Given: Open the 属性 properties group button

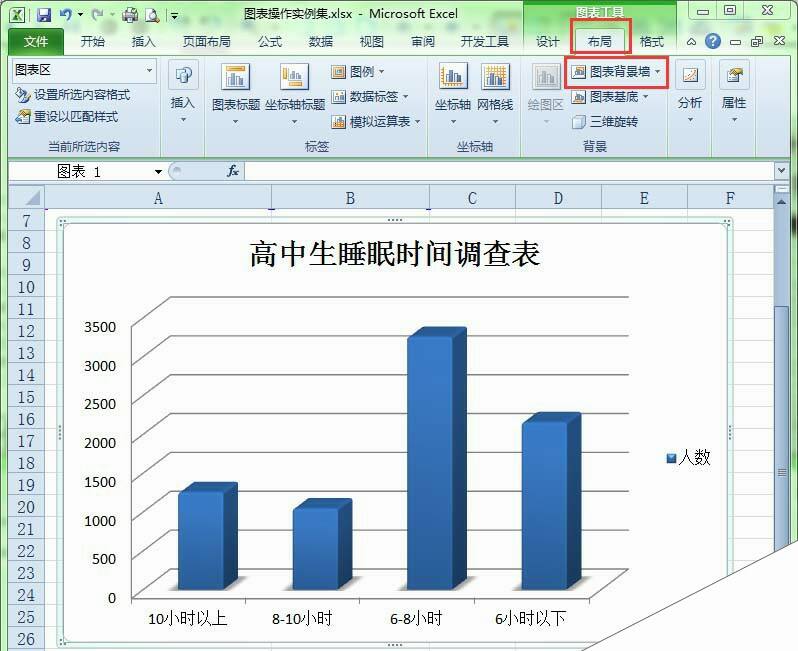Looking at the screenshot, I should 734,92.
